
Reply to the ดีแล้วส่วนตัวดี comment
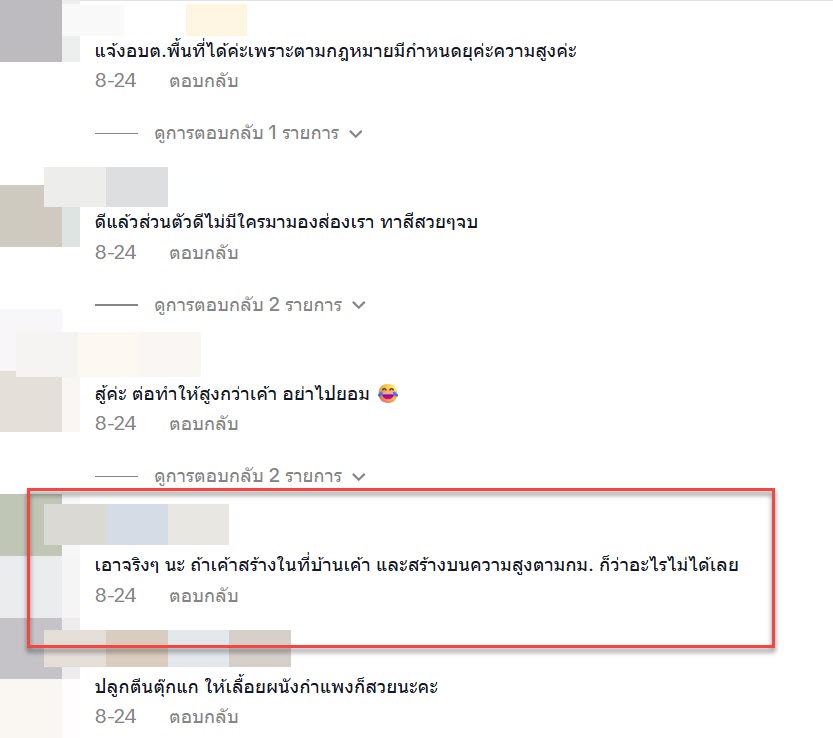point(203,253)
